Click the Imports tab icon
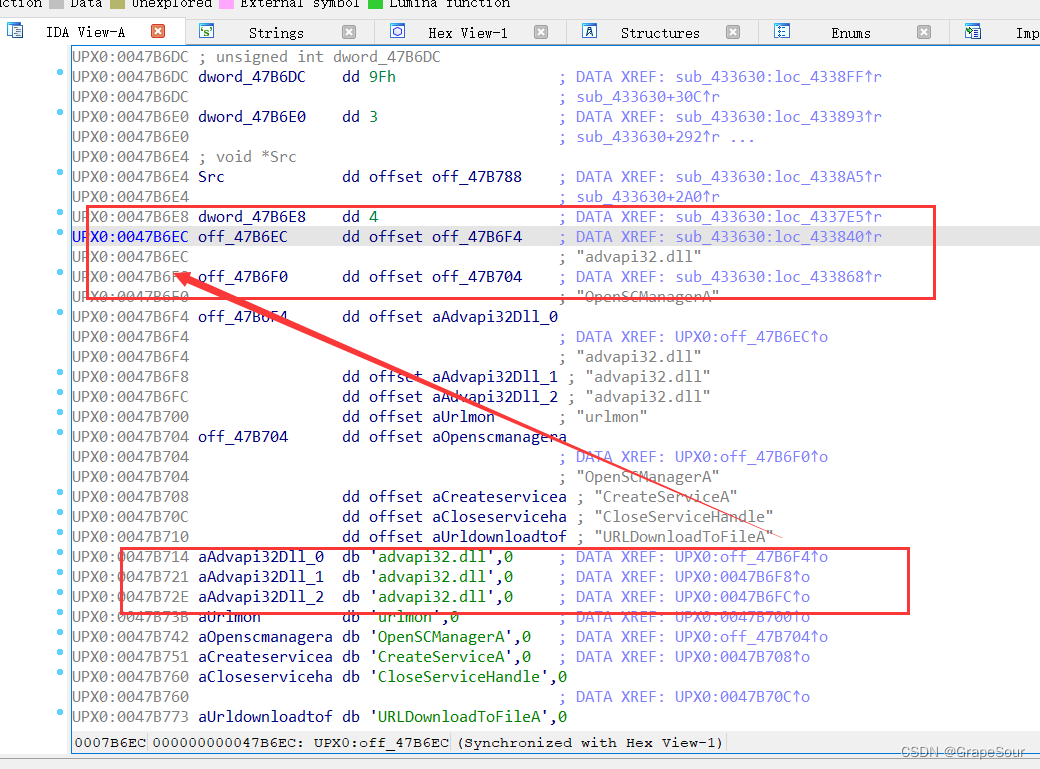Viewport: 1040px width, 769px height. coord(973,31)
